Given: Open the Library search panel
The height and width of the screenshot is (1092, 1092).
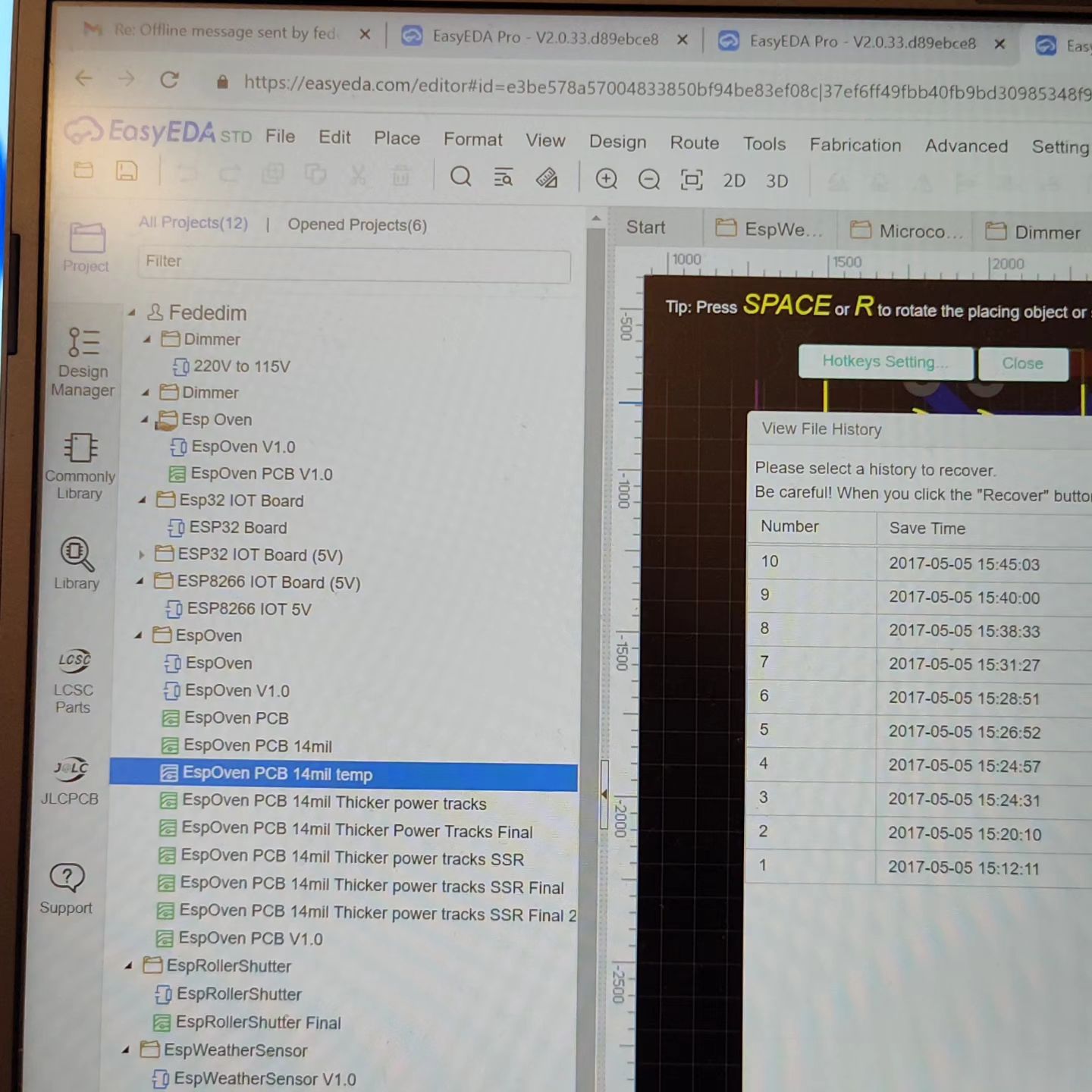Looking at the screenshot, I should pyautogui.click(x=77, y=563).
